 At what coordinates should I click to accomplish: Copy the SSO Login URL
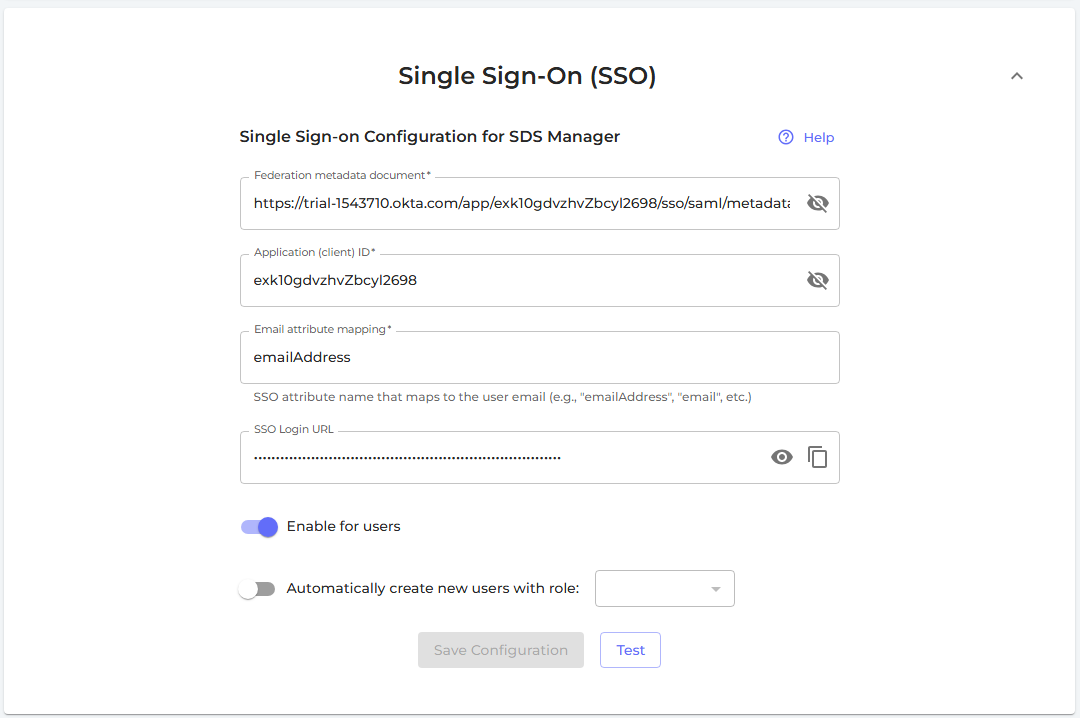point(818,457)
